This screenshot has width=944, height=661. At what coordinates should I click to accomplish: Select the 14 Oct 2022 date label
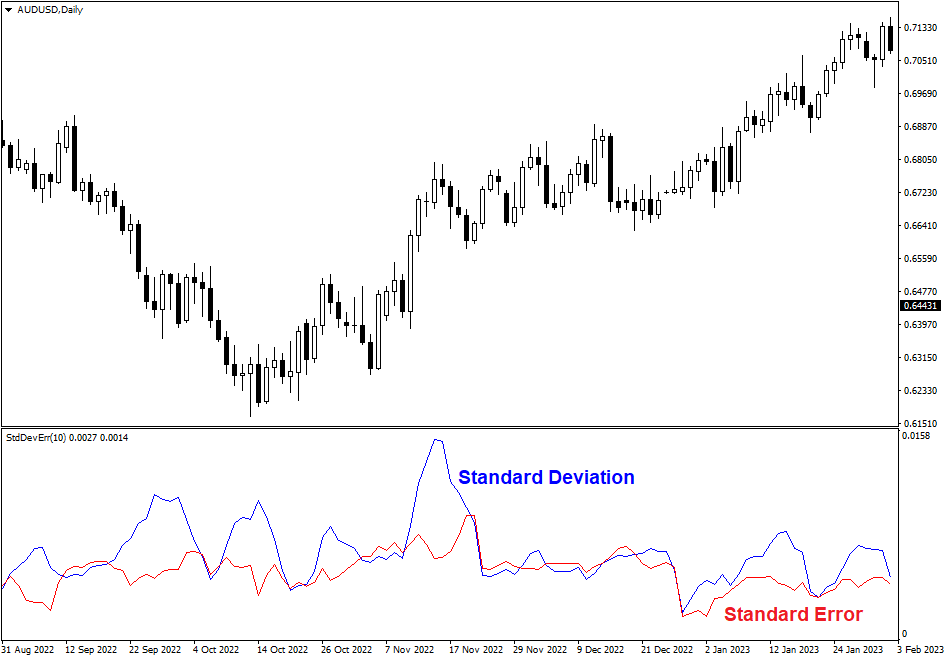point(282,650)
